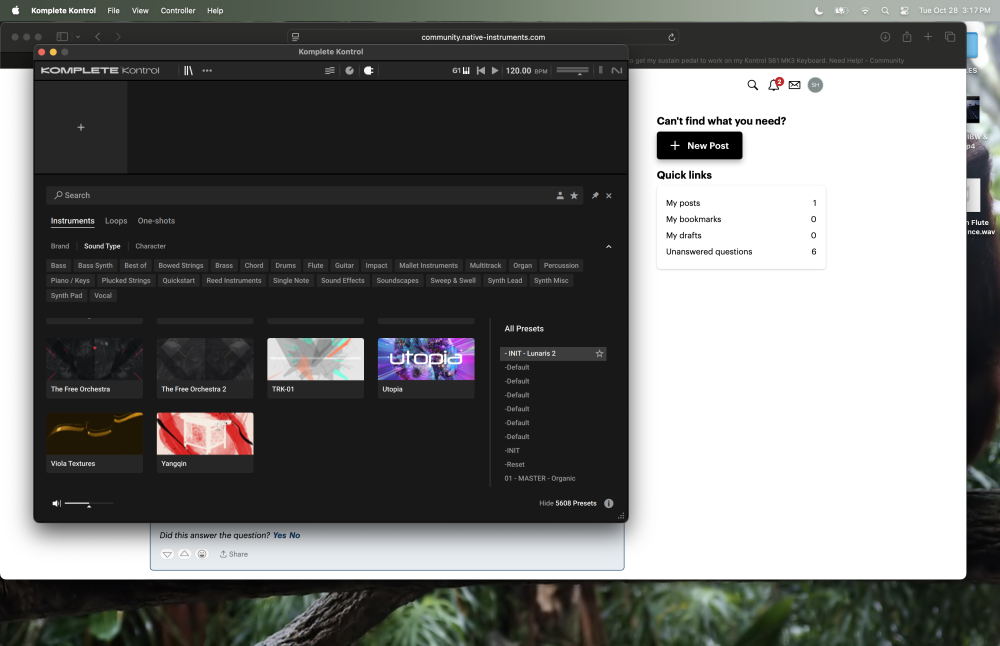Image resolution: width=1000 pixels, height=646 pixels.
Task: Open the File menu in macOS menu bar
Action: coord(114,11)
